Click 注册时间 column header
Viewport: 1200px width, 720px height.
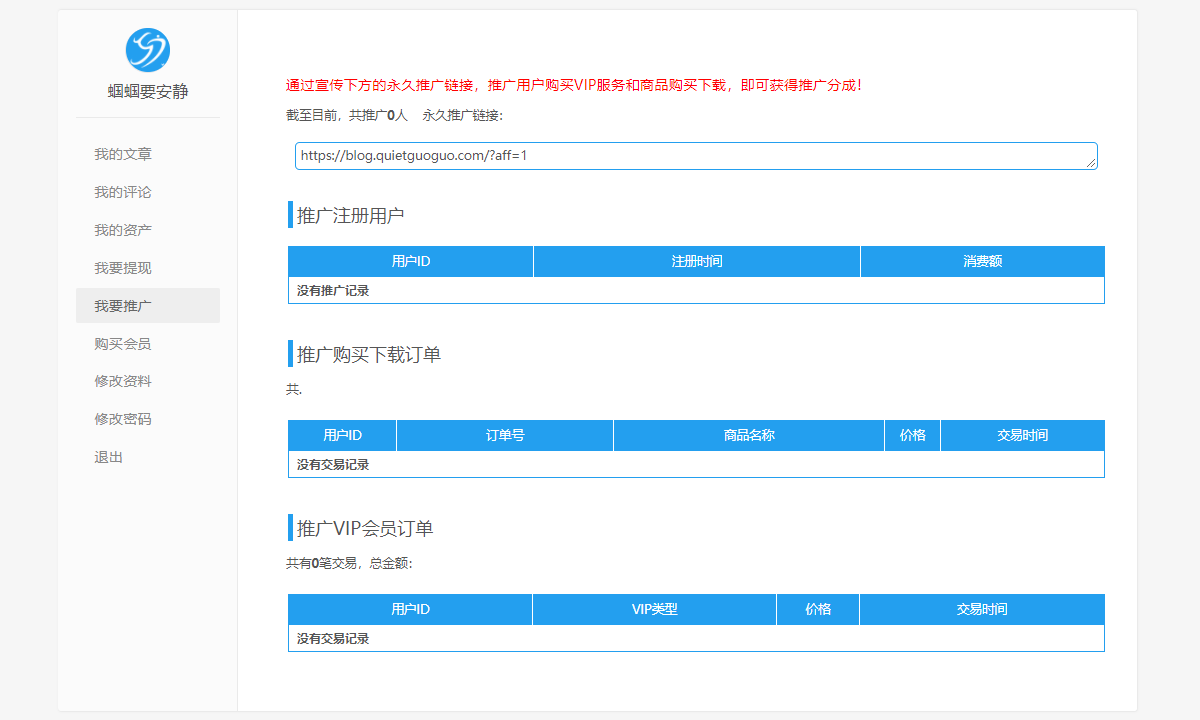pyautogui.click(x=697, y=262)
